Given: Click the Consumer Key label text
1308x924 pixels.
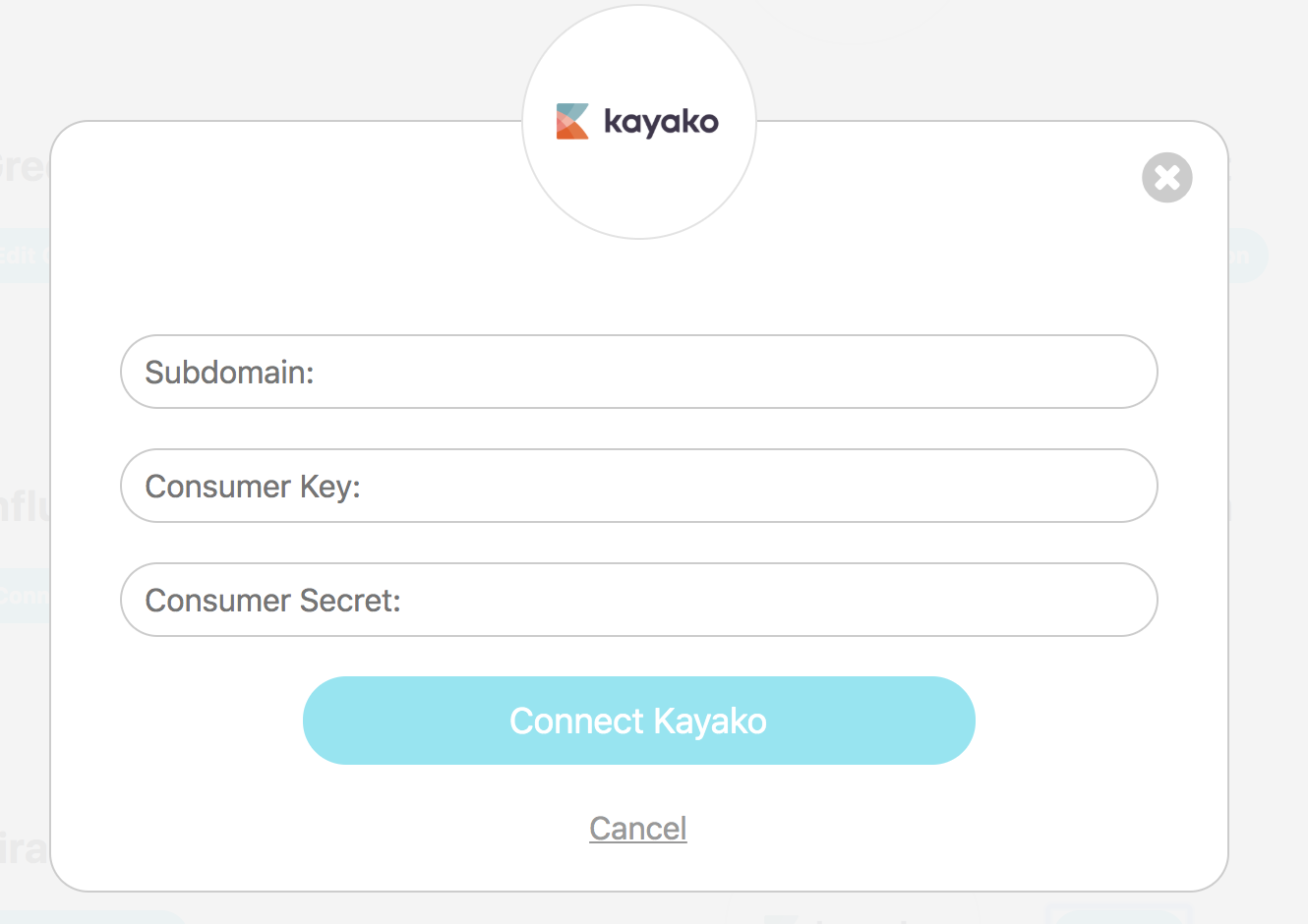Looking at the screenshot, I should pyautogui.click(x=254, y=486).
